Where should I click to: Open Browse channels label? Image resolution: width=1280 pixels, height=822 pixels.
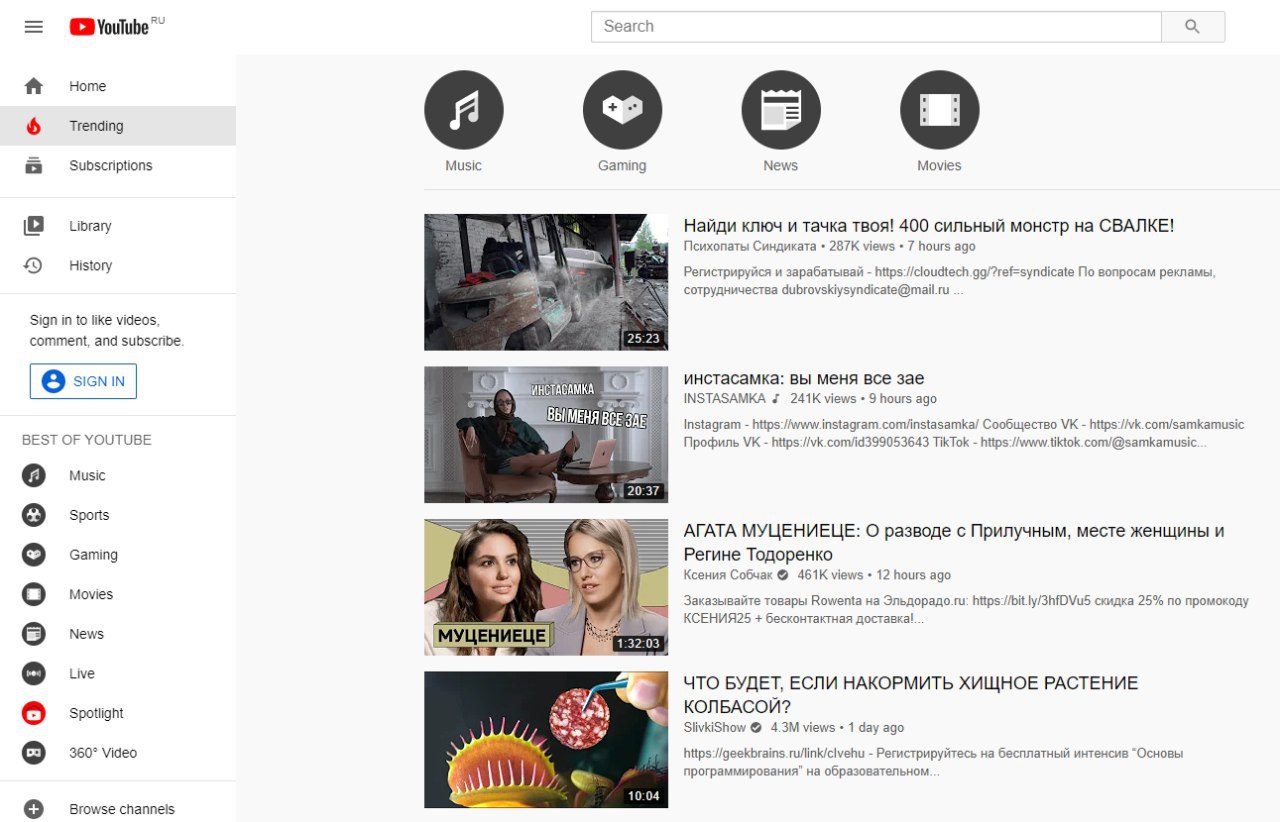coord(122,809)
